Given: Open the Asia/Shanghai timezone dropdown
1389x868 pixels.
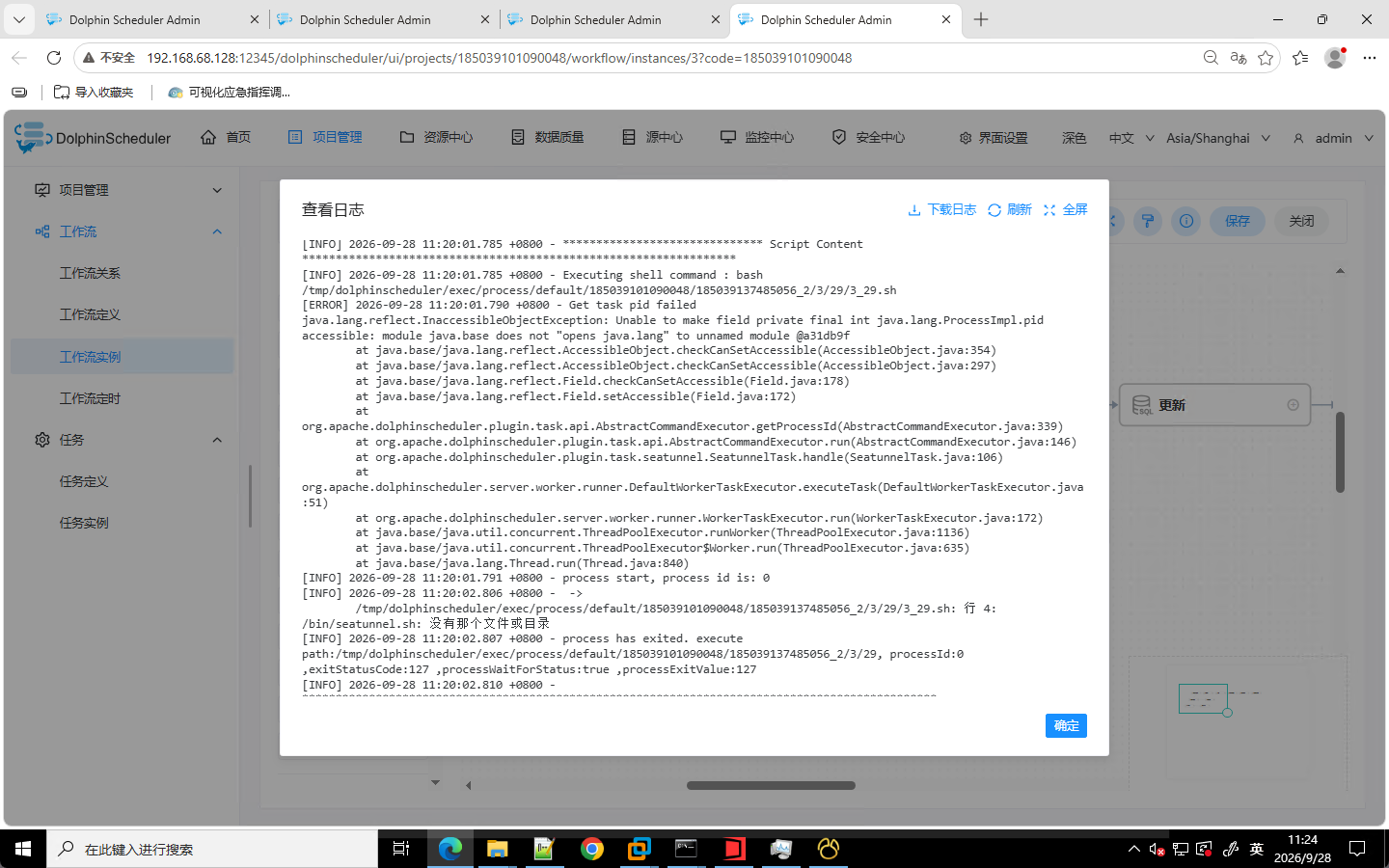Looking at the screenshot, I should (x=1218, y=138).
